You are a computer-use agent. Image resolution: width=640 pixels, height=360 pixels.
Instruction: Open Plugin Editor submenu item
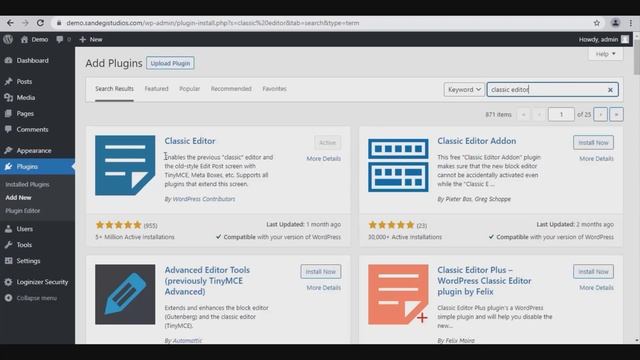click(23, 211)
